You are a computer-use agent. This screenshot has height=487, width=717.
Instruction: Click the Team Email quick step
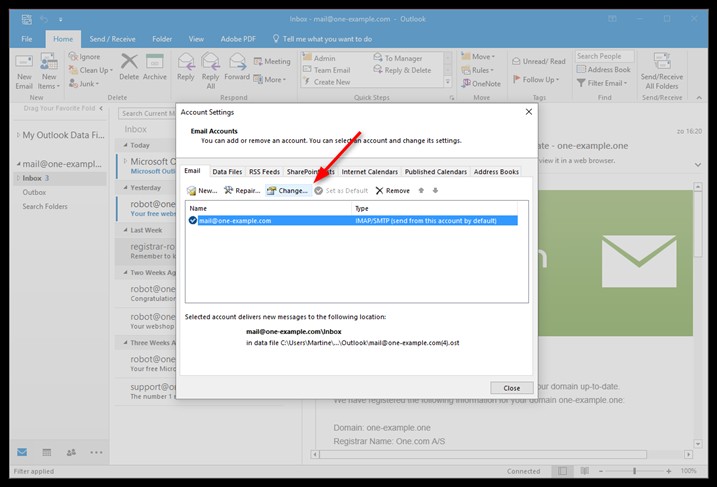click(326, 70)
